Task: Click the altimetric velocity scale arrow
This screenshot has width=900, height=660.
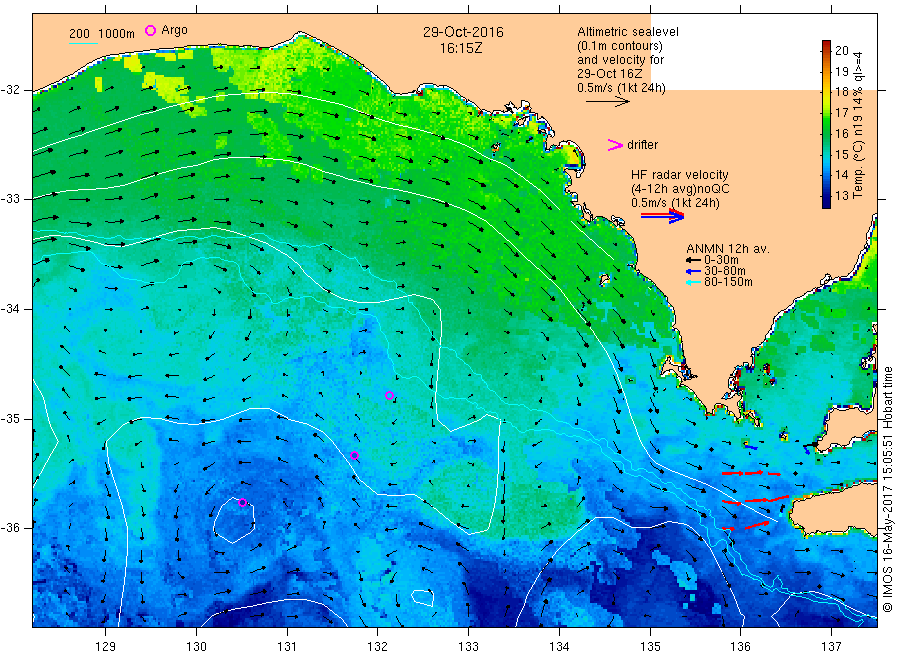Action: tap(607, 102)
